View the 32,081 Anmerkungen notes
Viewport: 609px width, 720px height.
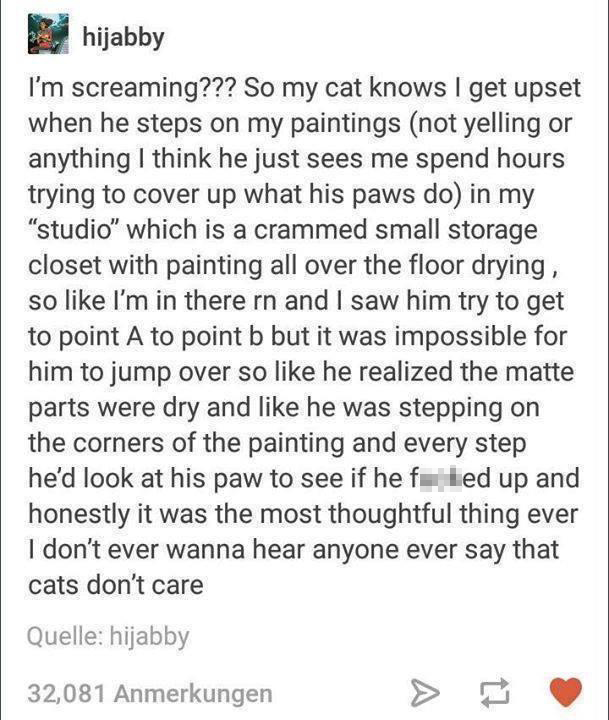pos(150,693)
